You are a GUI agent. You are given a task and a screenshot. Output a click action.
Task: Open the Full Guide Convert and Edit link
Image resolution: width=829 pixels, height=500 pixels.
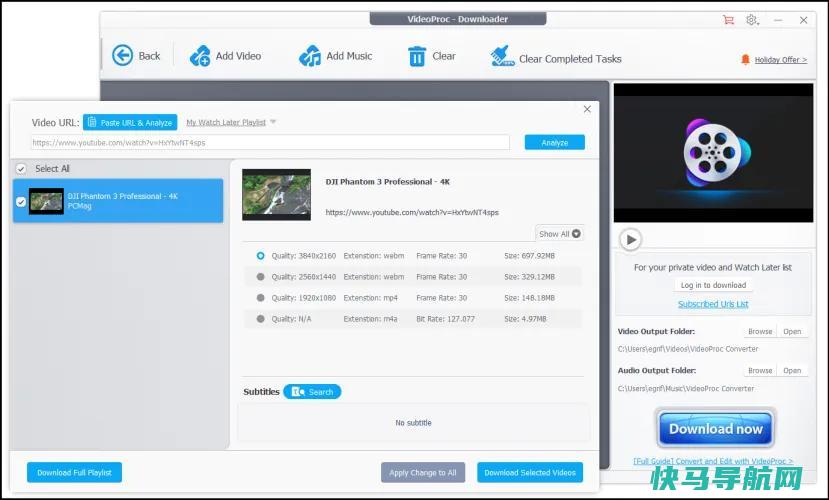[713, 461]
